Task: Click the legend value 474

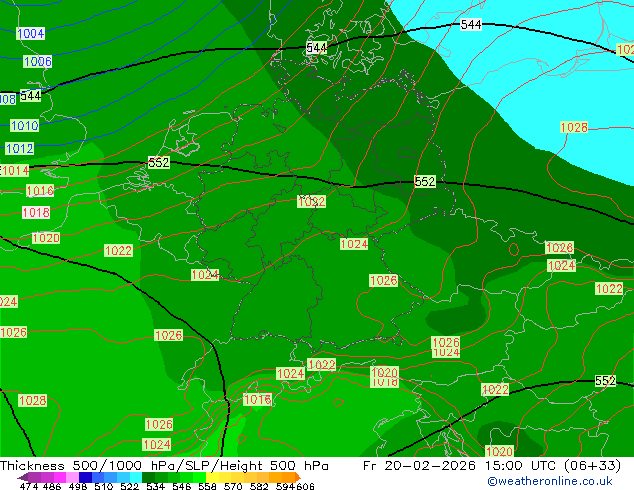Action: pyautogui.click(x=29, y=486)
